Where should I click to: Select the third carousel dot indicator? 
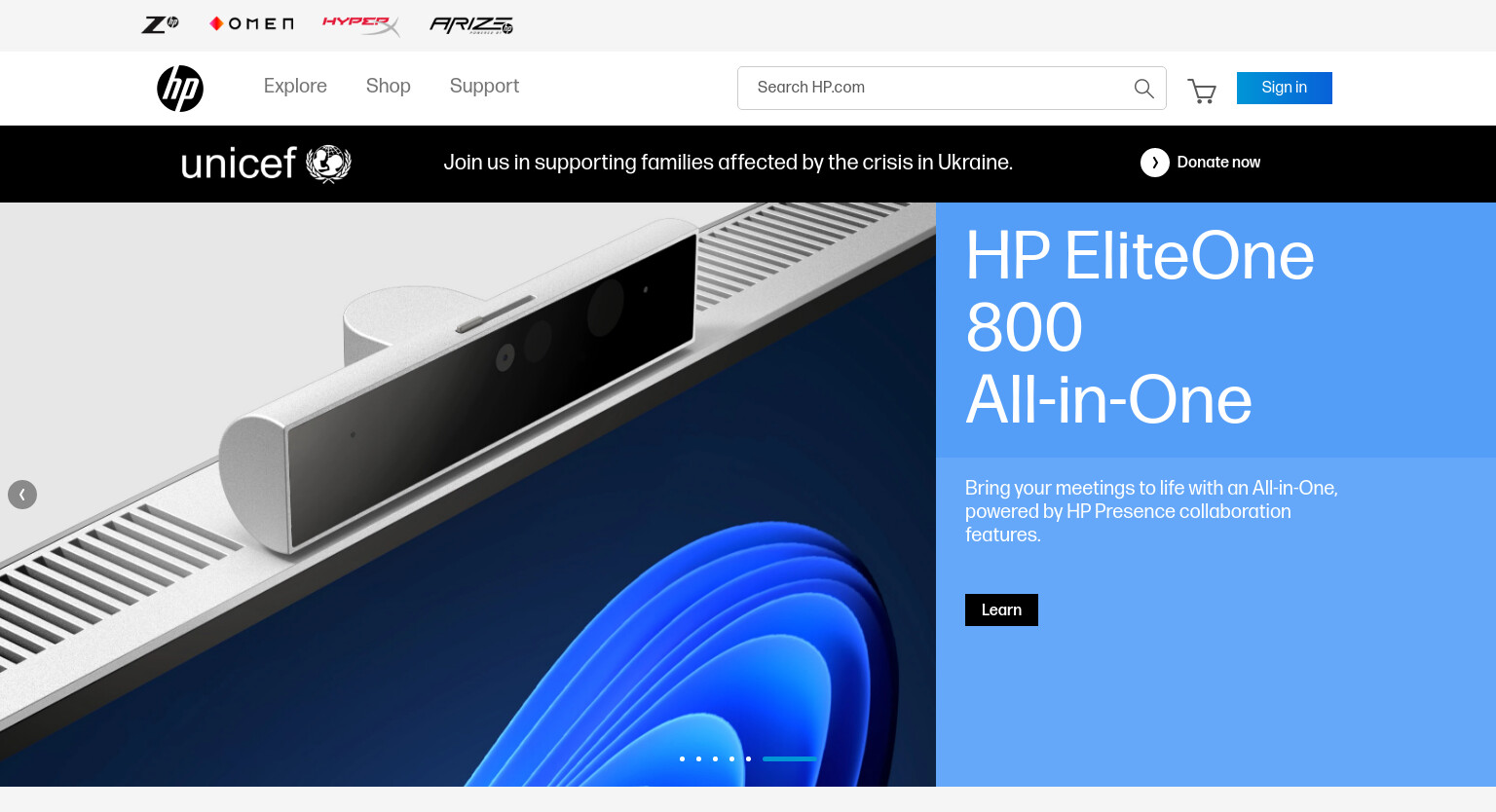click(715, 758)
